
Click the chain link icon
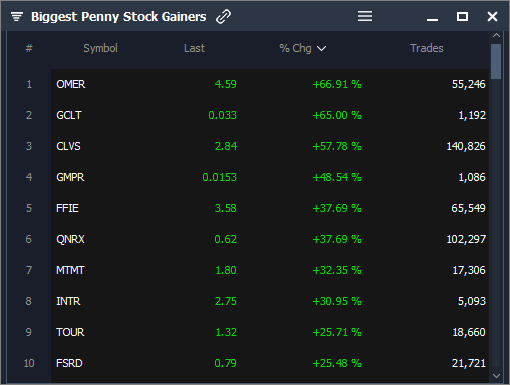[x=223, y=17]
